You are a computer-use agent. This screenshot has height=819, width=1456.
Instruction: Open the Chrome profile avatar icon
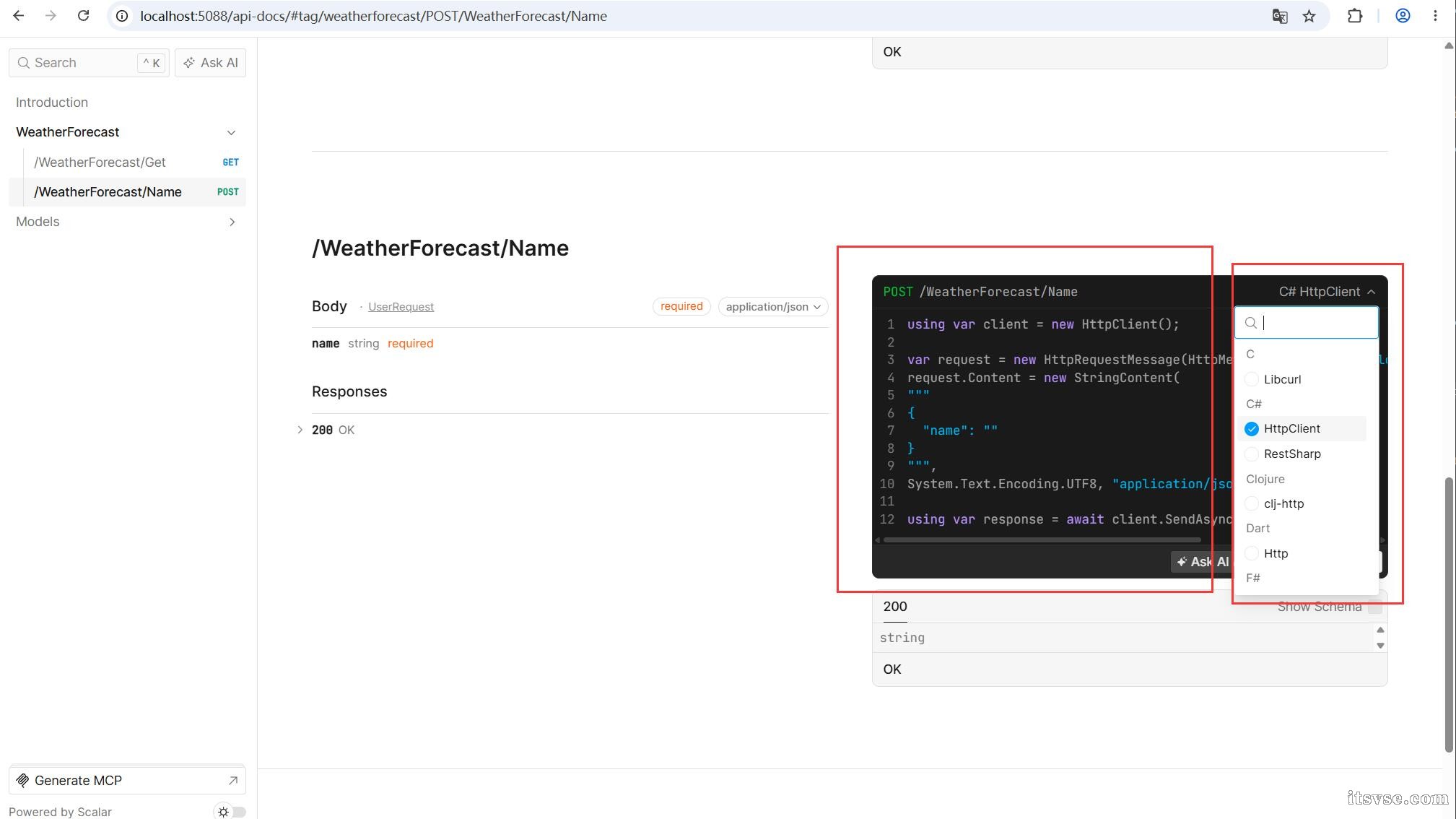(x=1403, y=16)
